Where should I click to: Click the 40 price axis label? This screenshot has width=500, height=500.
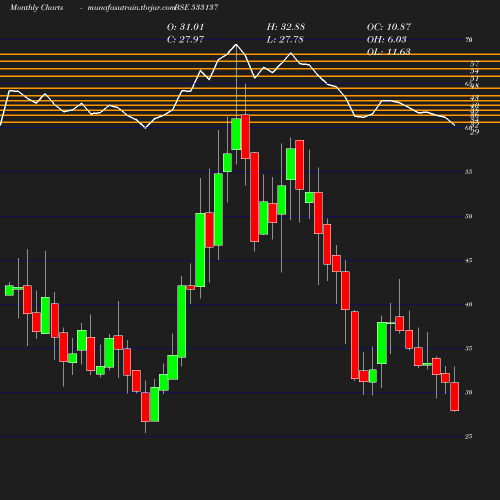point(469,304)
